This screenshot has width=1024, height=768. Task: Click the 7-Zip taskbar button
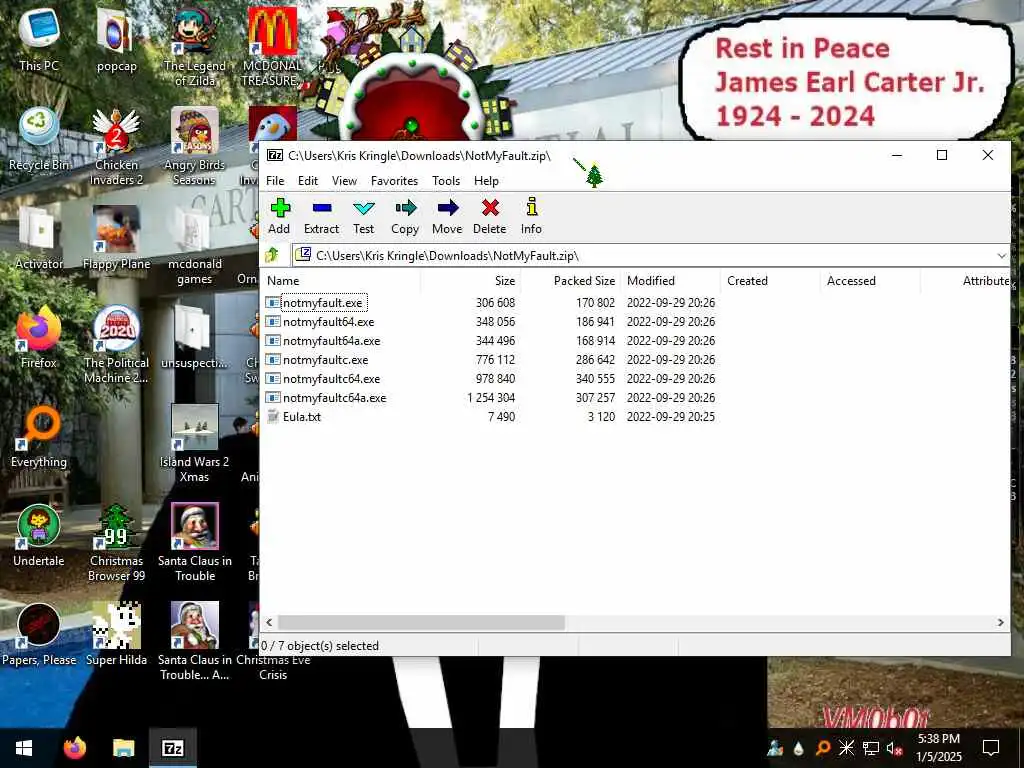tap(172, 748)
